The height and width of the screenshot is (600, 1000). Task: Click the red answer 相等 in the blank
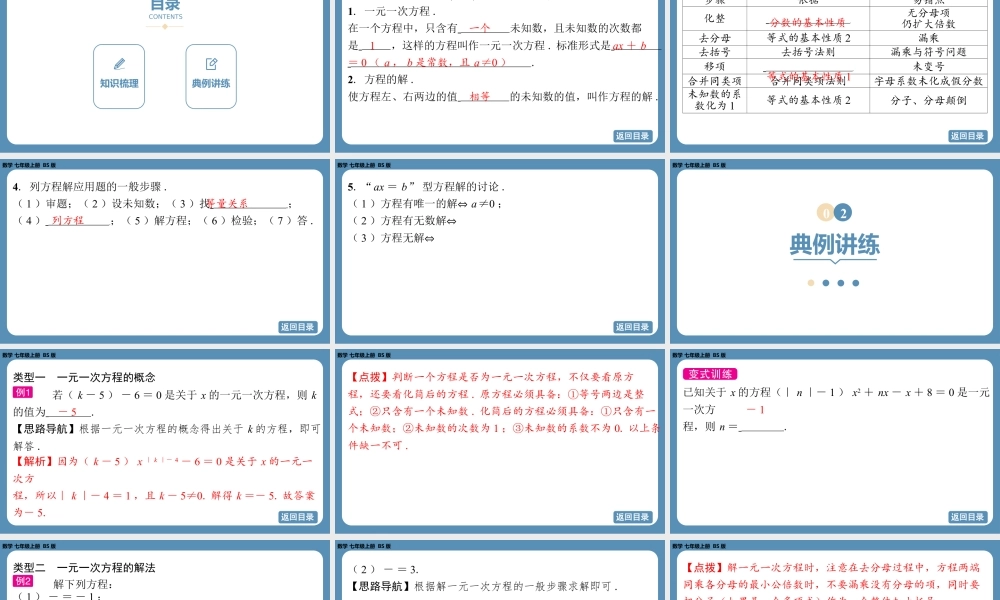[480, 97]
